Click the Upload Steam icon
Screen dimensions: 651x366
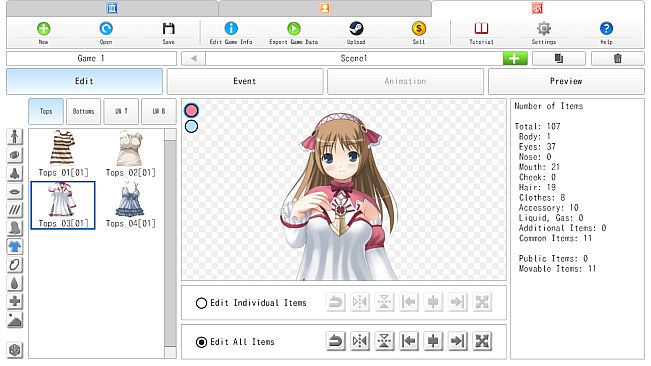(x=356, y=29)
